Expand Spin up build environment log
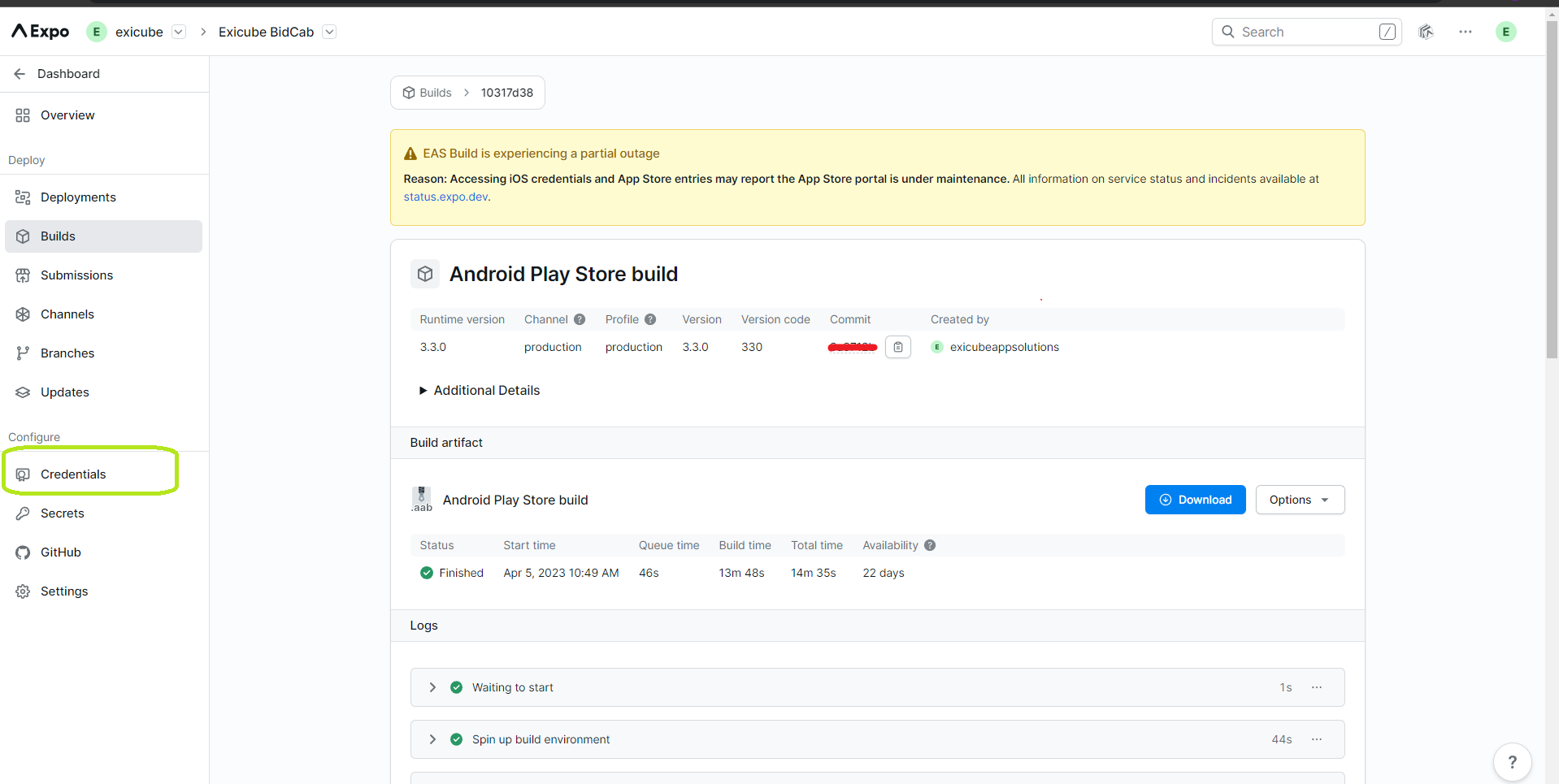Viewport: 1559px width, 784px height. click(432, 739)
